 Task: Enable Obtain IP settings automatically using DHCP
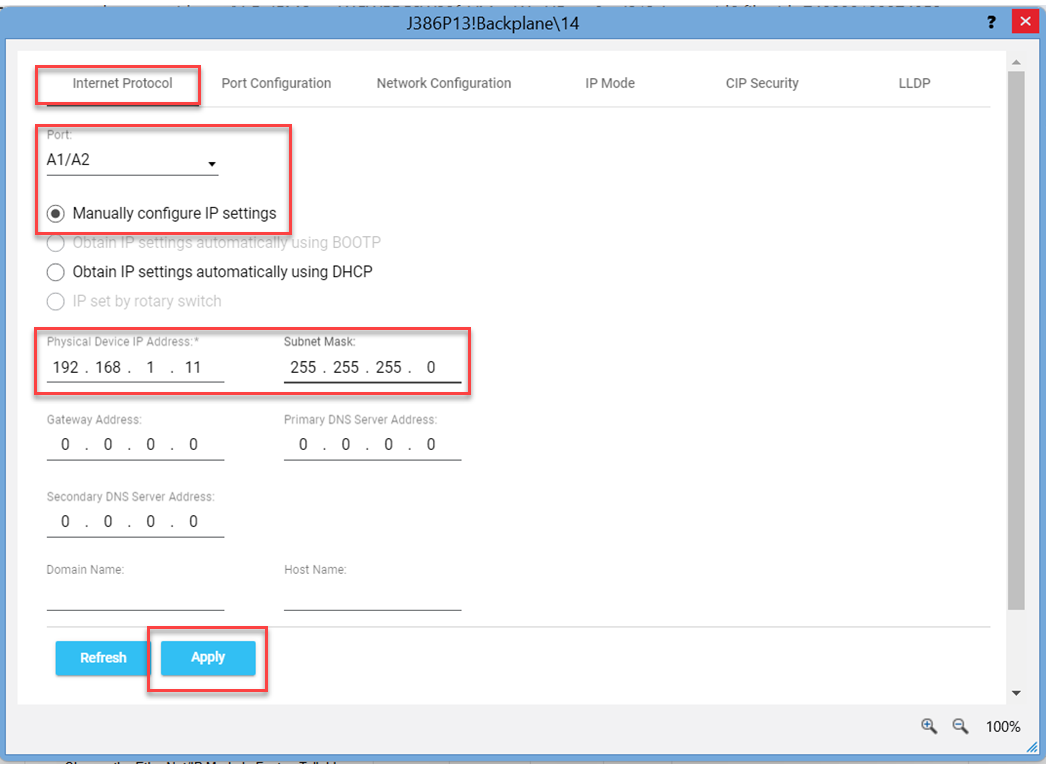[55, 271]
